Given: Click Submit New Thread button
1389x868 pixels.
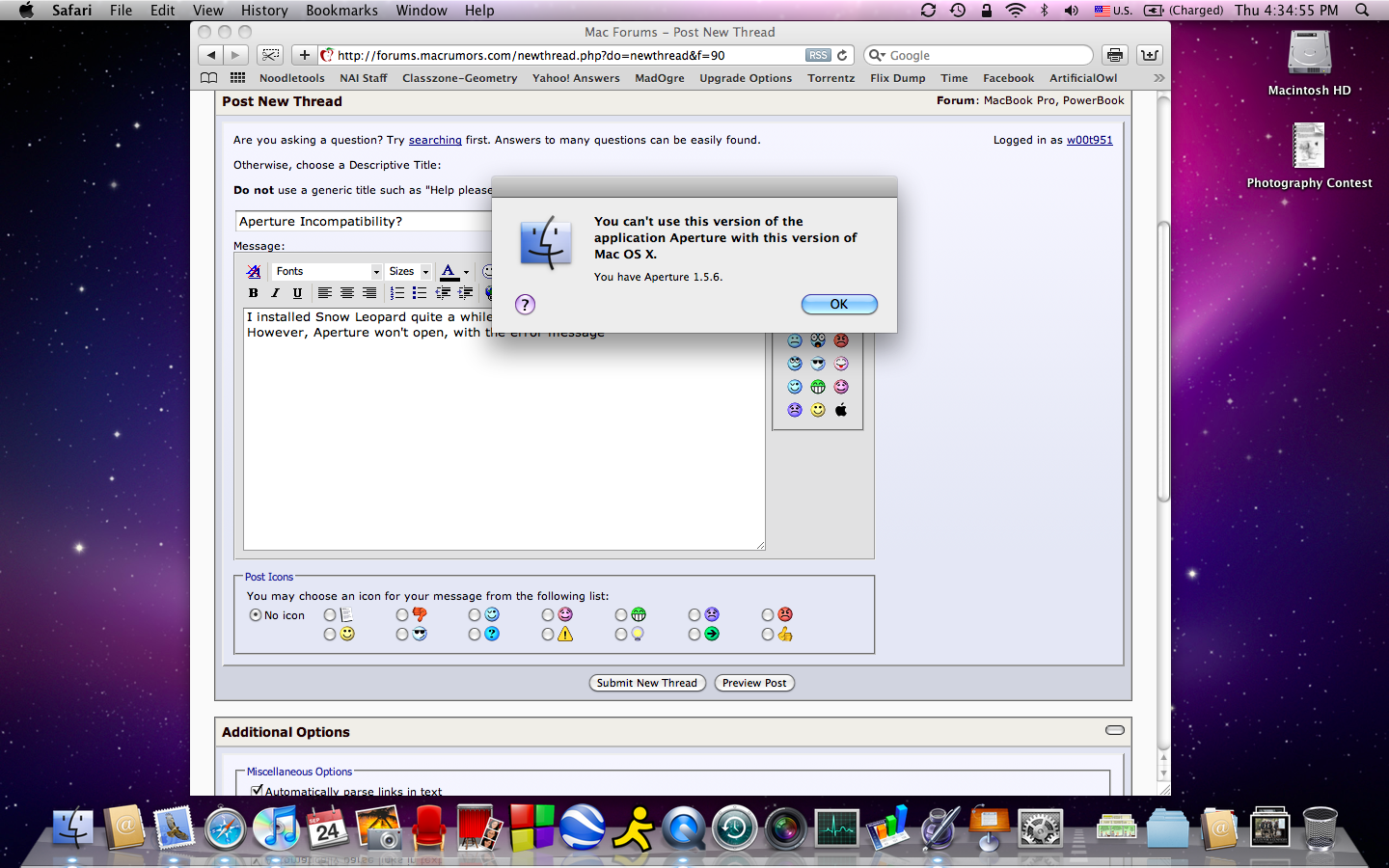Looking at the screenshot, I should (x=647, y=683).
